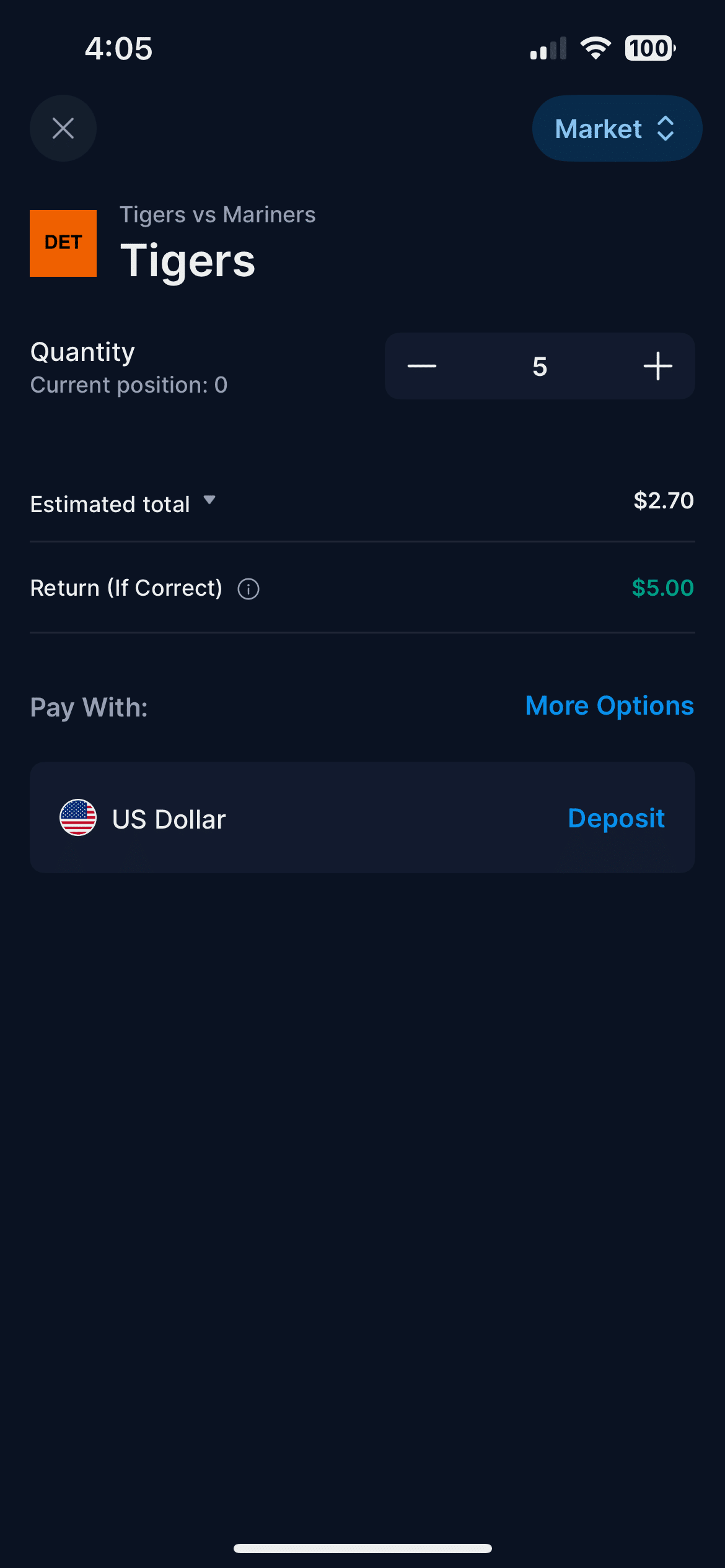Decrease quantity with the minus button
The height and width of the screenshot is (1568, 725).
(422, 366)
